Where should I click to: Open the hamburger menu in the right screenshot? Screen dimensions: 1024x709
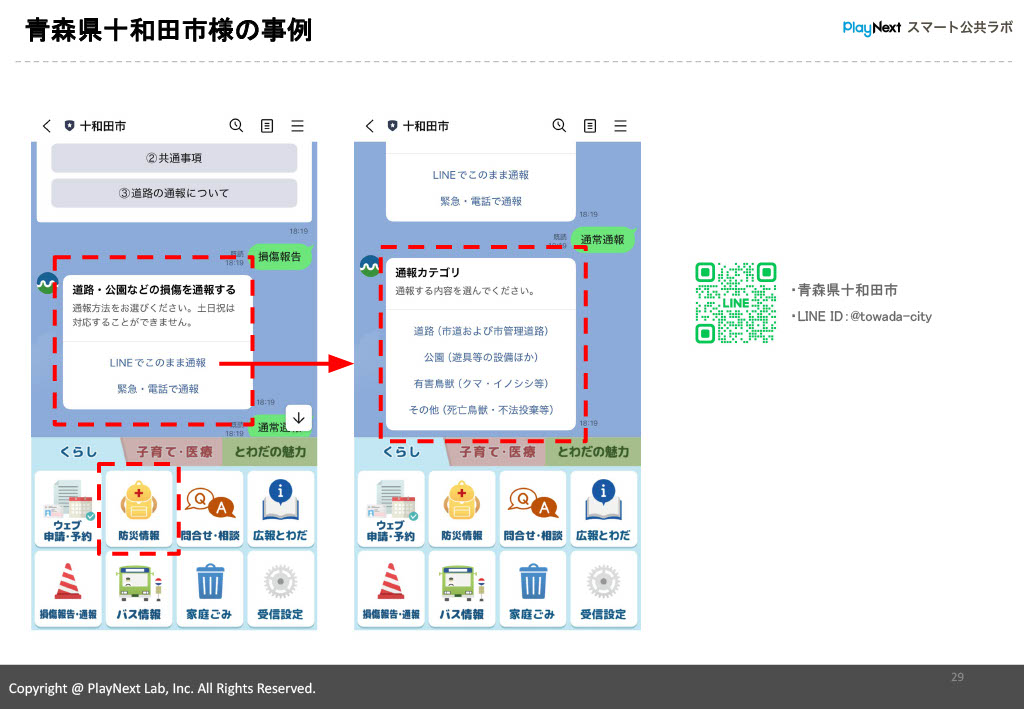point(620,125)
